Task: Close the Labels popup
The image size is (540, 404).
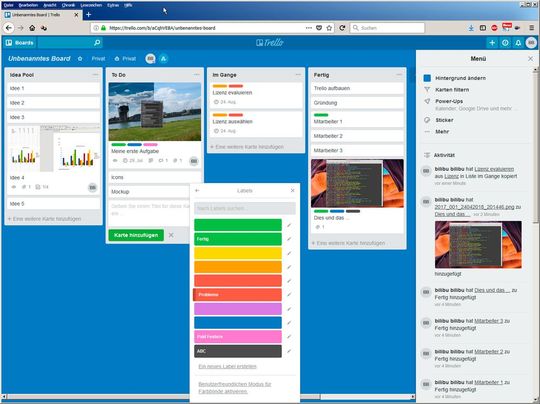Action: (293, 190)
